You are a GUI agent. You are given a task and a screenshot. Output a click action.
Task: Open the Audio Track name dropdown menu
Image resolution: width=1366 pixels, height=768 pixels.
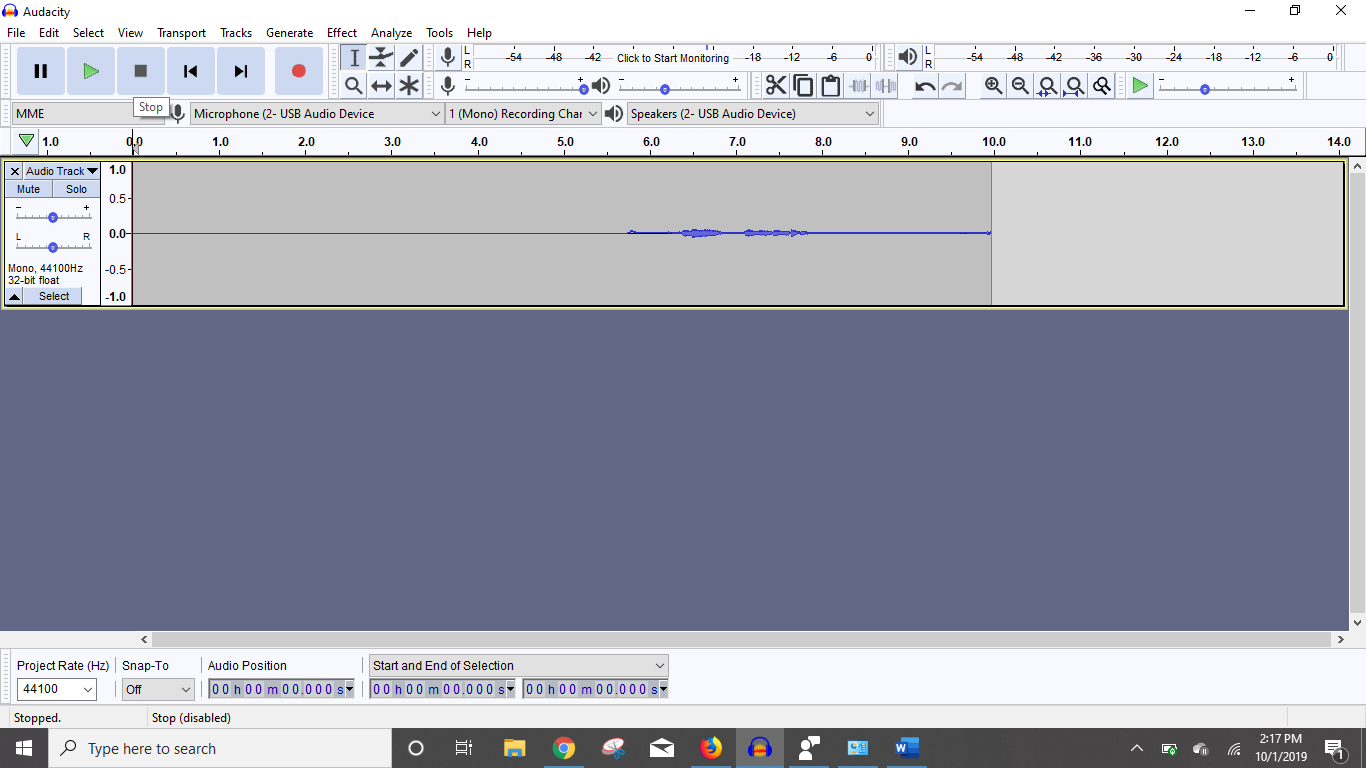62,171
